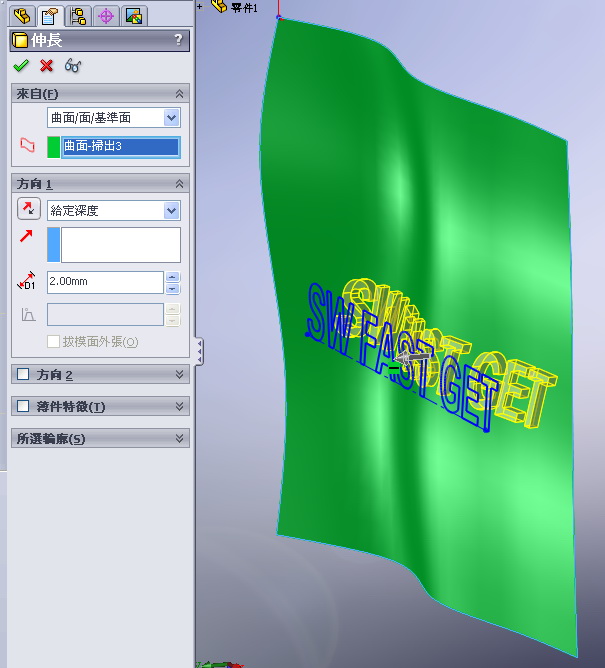
Task: Click the blue swatch beside direction box
Action: [x=53, y=245]
